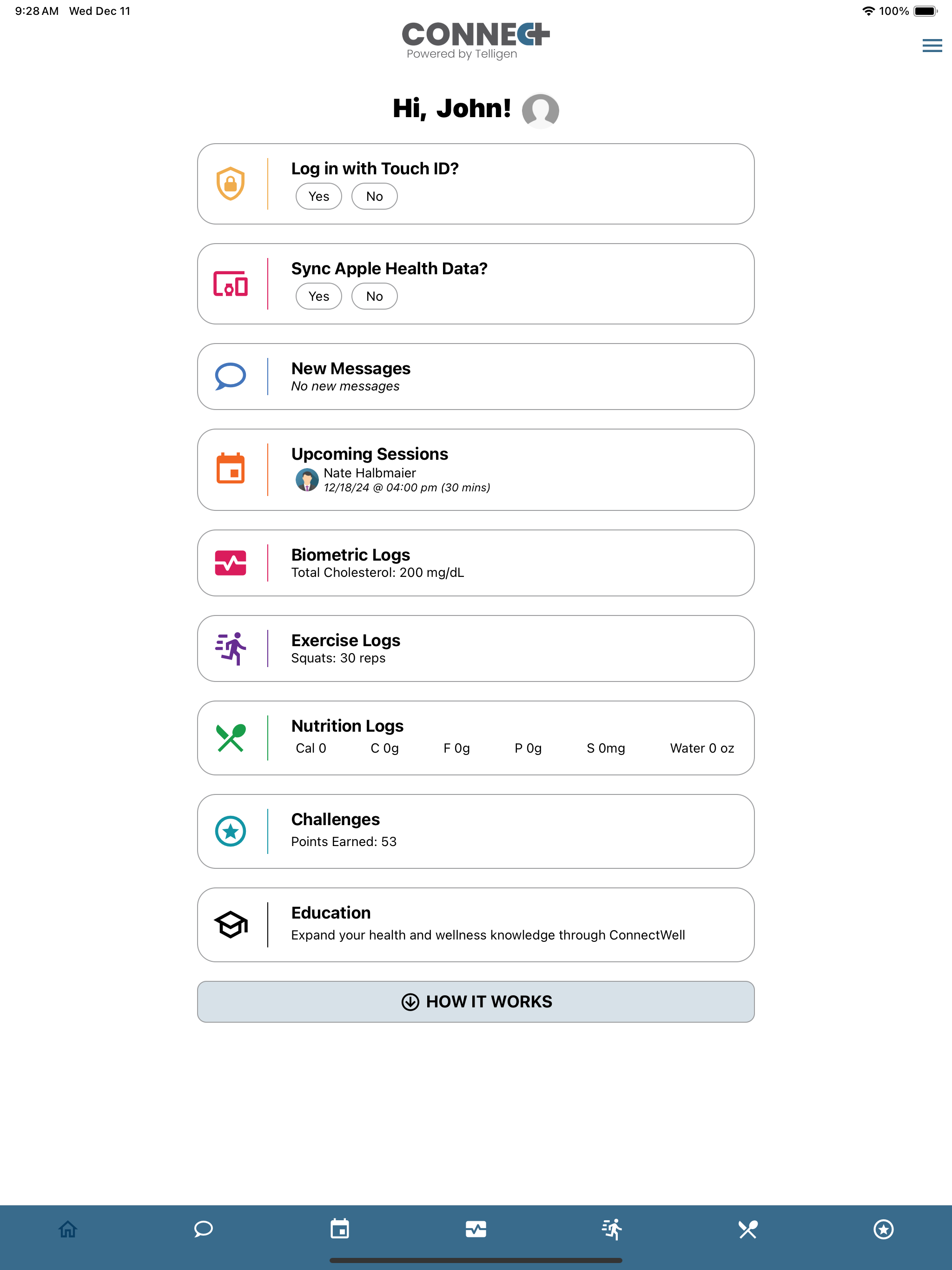Open exercise tab in bottom bar
952x1270 pixels.
point(612,1229)
